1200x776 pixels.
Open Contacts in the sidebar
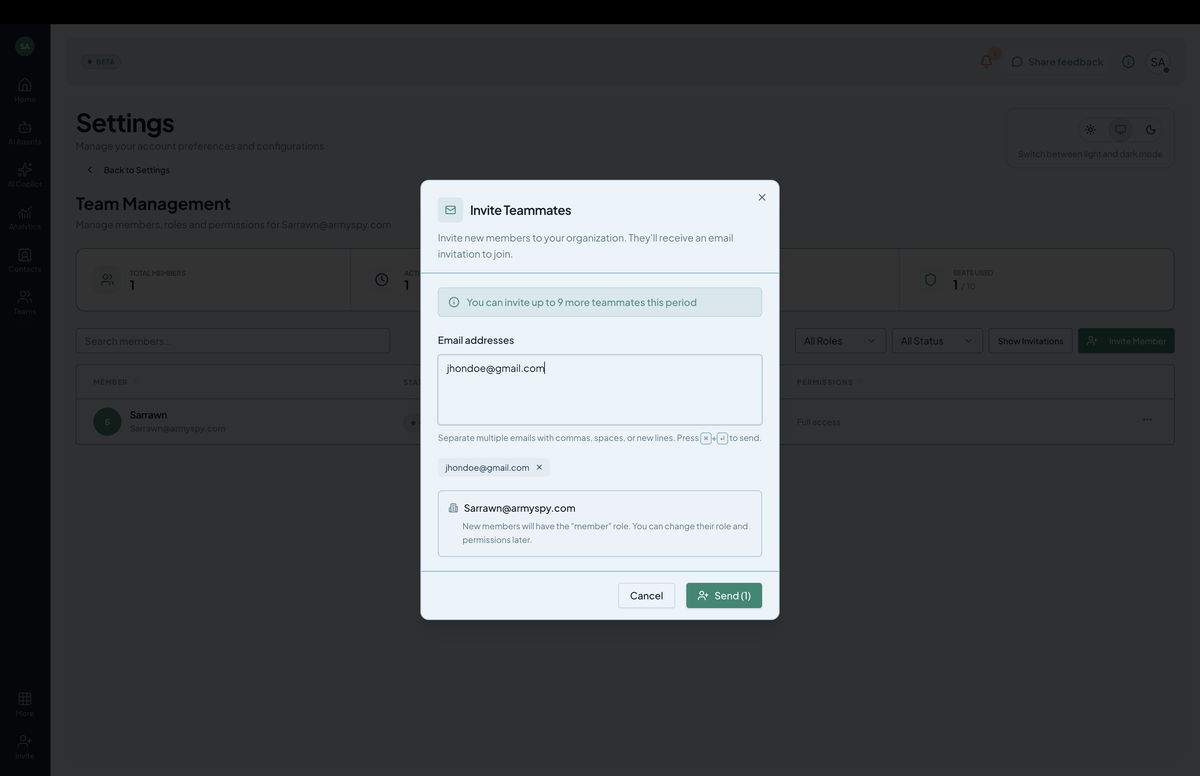coord(25,260)
